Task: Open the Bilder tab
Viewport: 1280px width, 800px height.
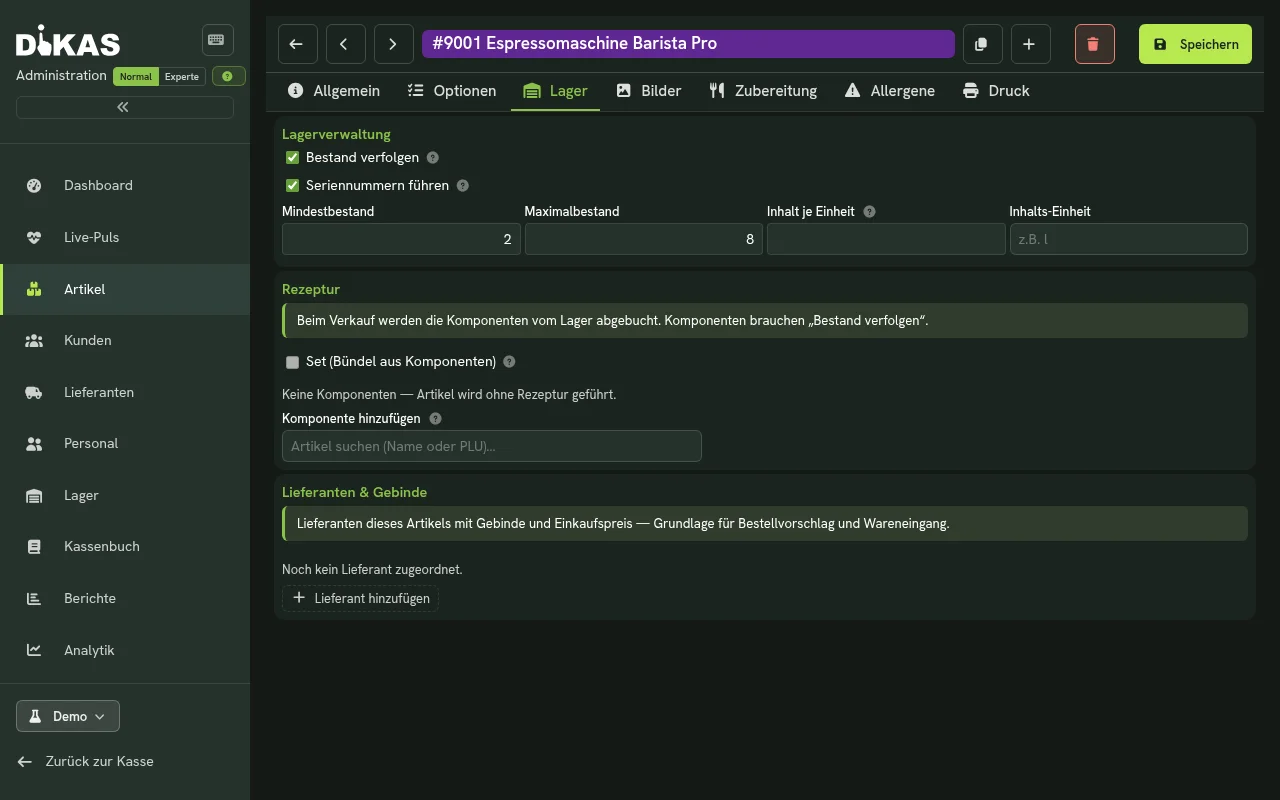Action: [x=649, y=91]
